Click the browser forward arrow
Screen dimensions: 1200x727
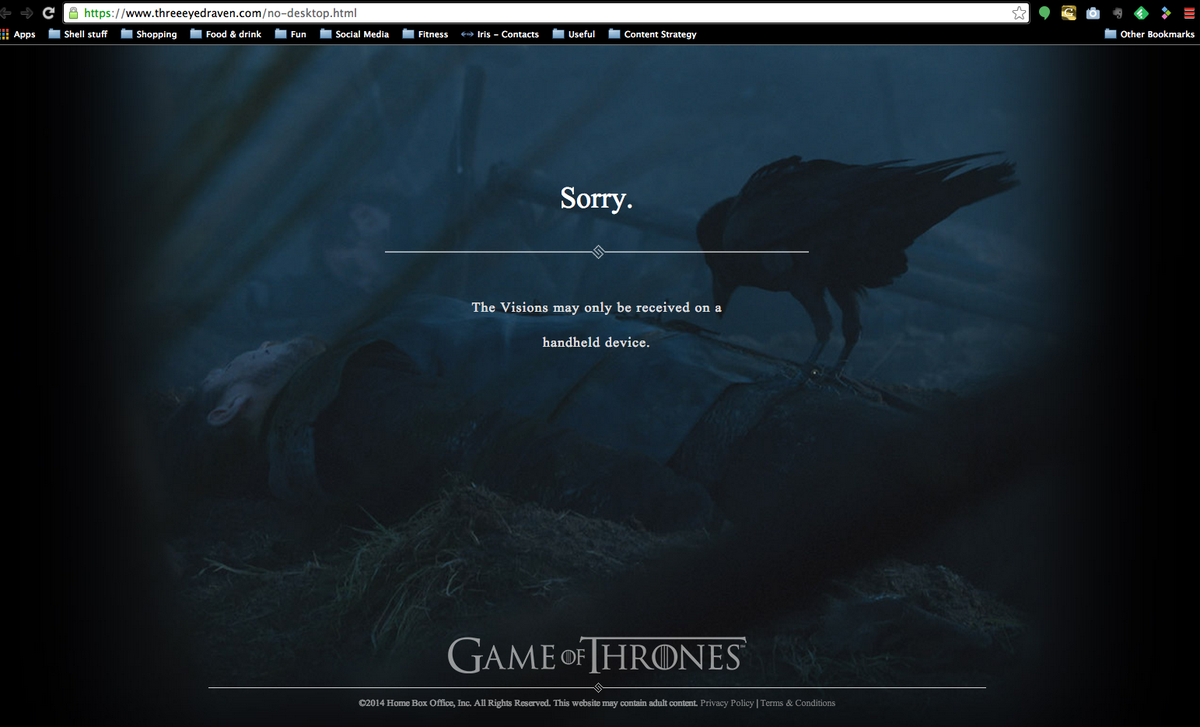(x=27, y=13)
